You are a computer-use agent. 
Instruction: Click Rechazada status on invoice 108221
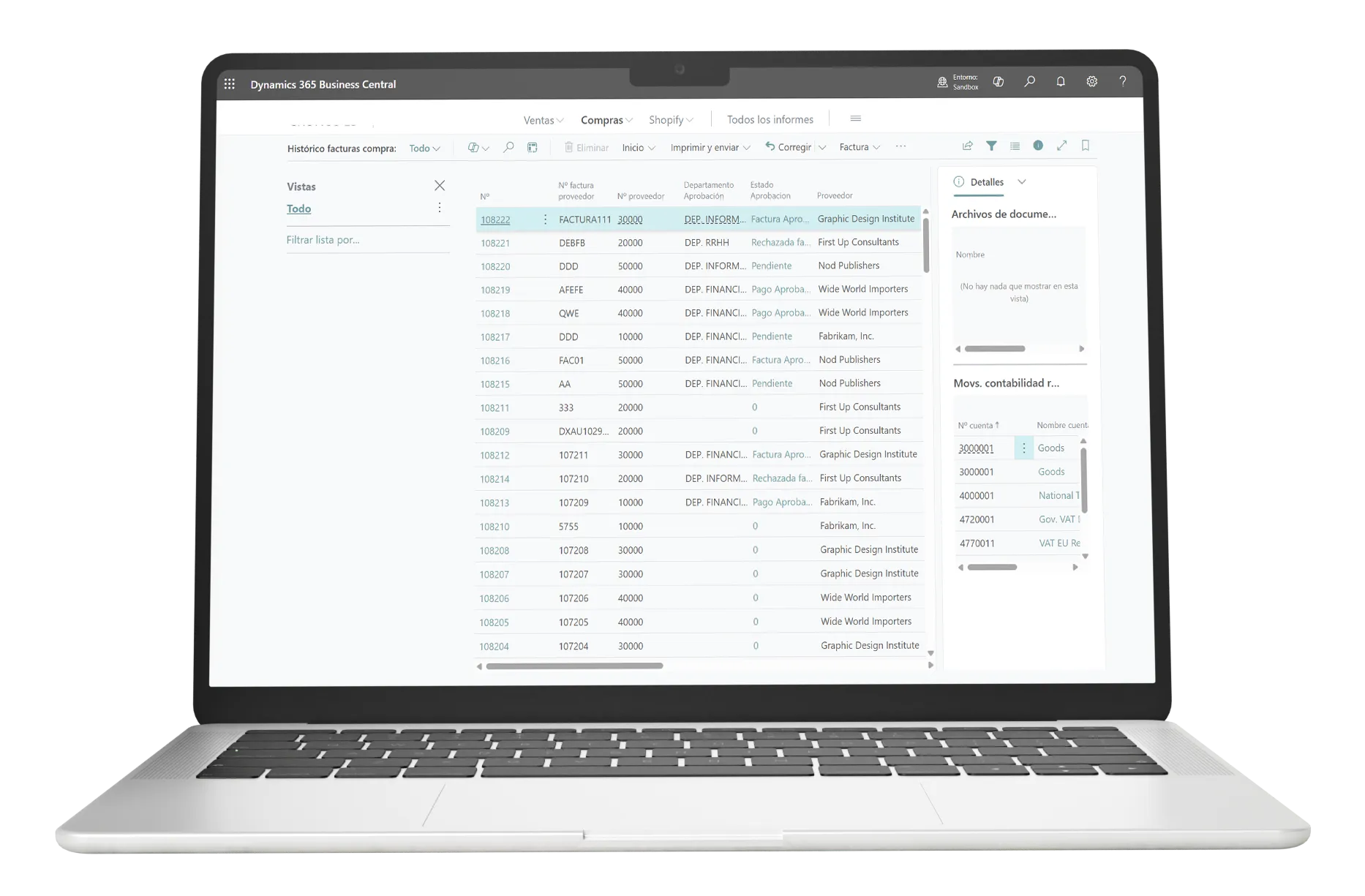click(x=781, y=242)
